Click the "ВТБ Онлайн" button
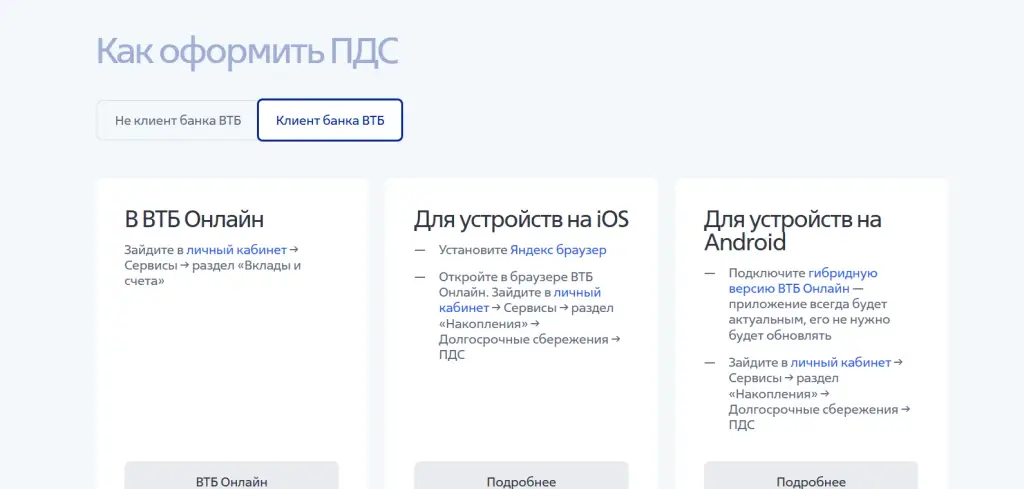 [x=232, y=475]
